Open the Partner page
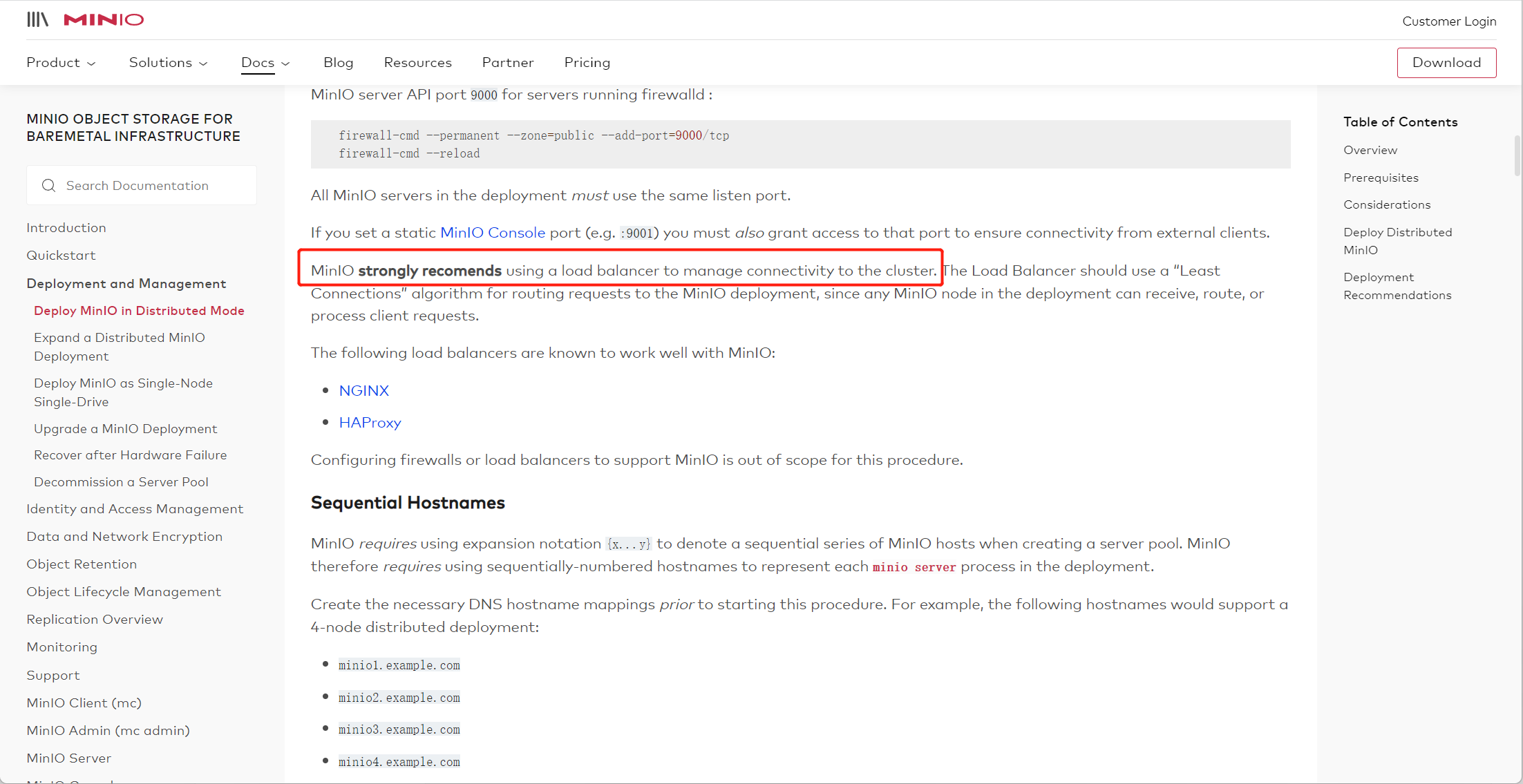This screenshot has height=784, width=1523. click(508, 62)
